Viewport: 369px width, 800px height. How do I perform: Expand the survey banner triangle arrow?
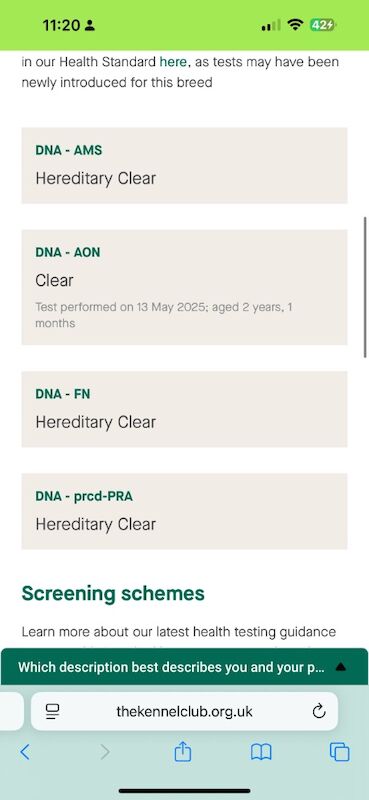341,667
